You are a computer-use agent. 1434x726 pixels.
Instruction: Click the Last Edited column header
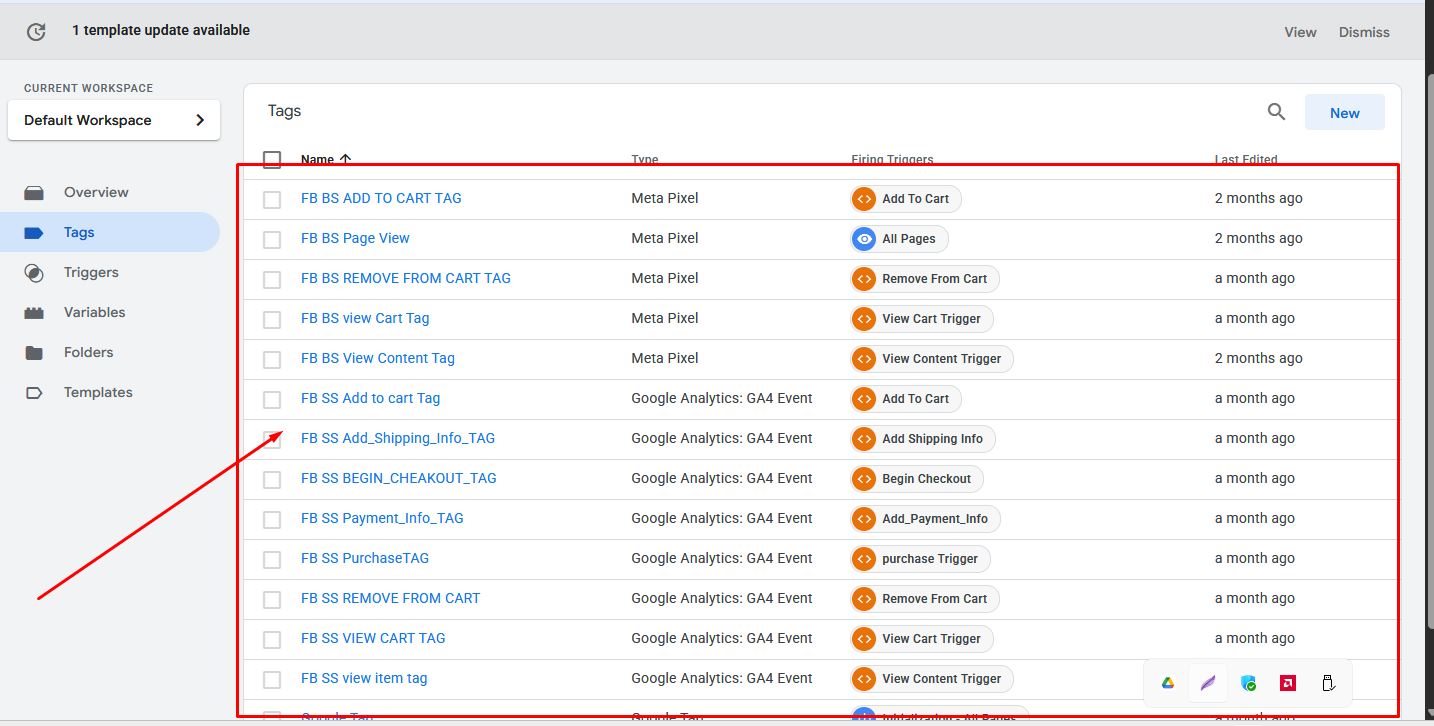pyautogui.click(x=1246, y=159)
